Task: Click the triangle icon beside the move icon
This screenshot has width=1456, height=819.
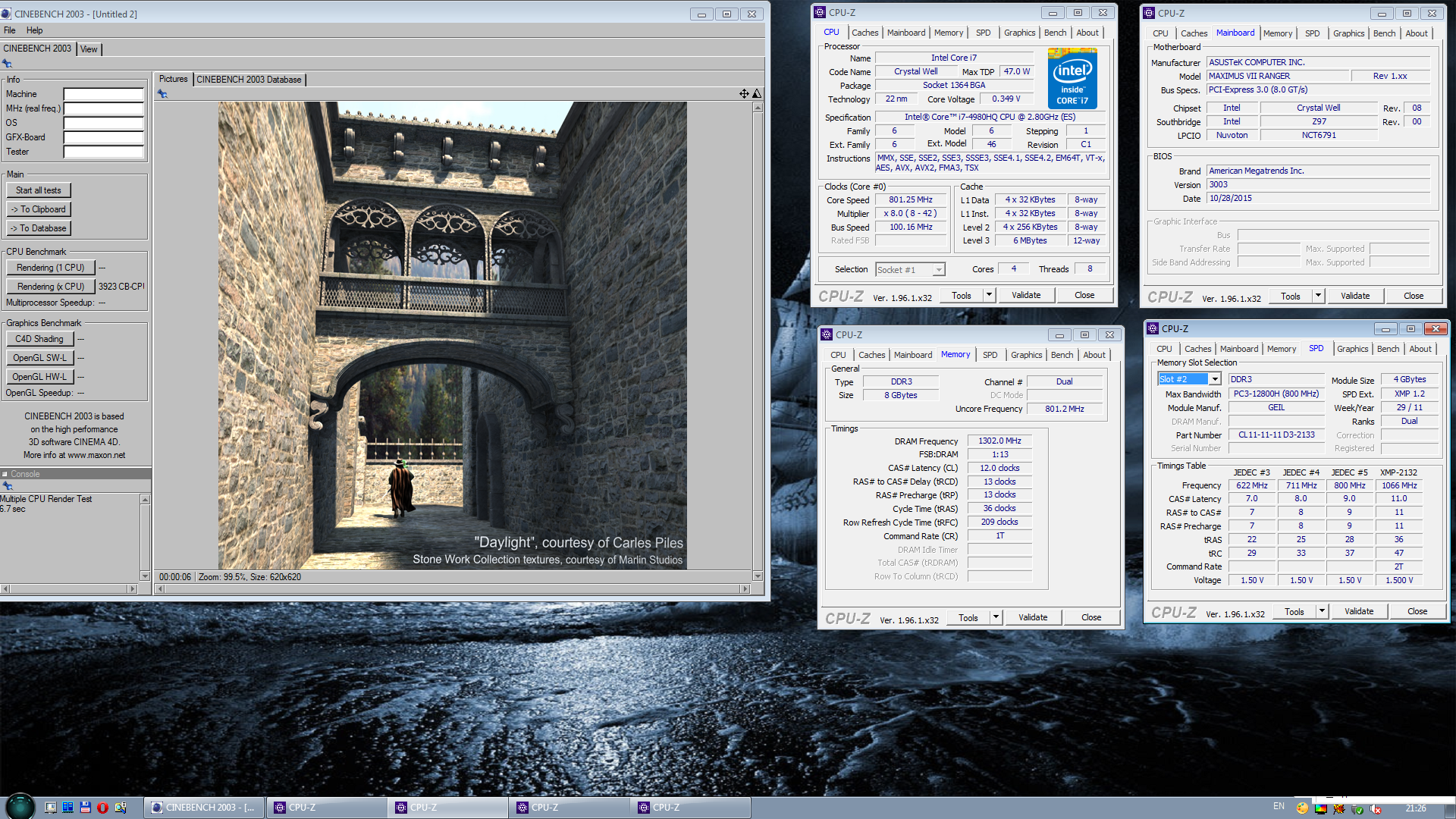Action: tap(756, 93)
